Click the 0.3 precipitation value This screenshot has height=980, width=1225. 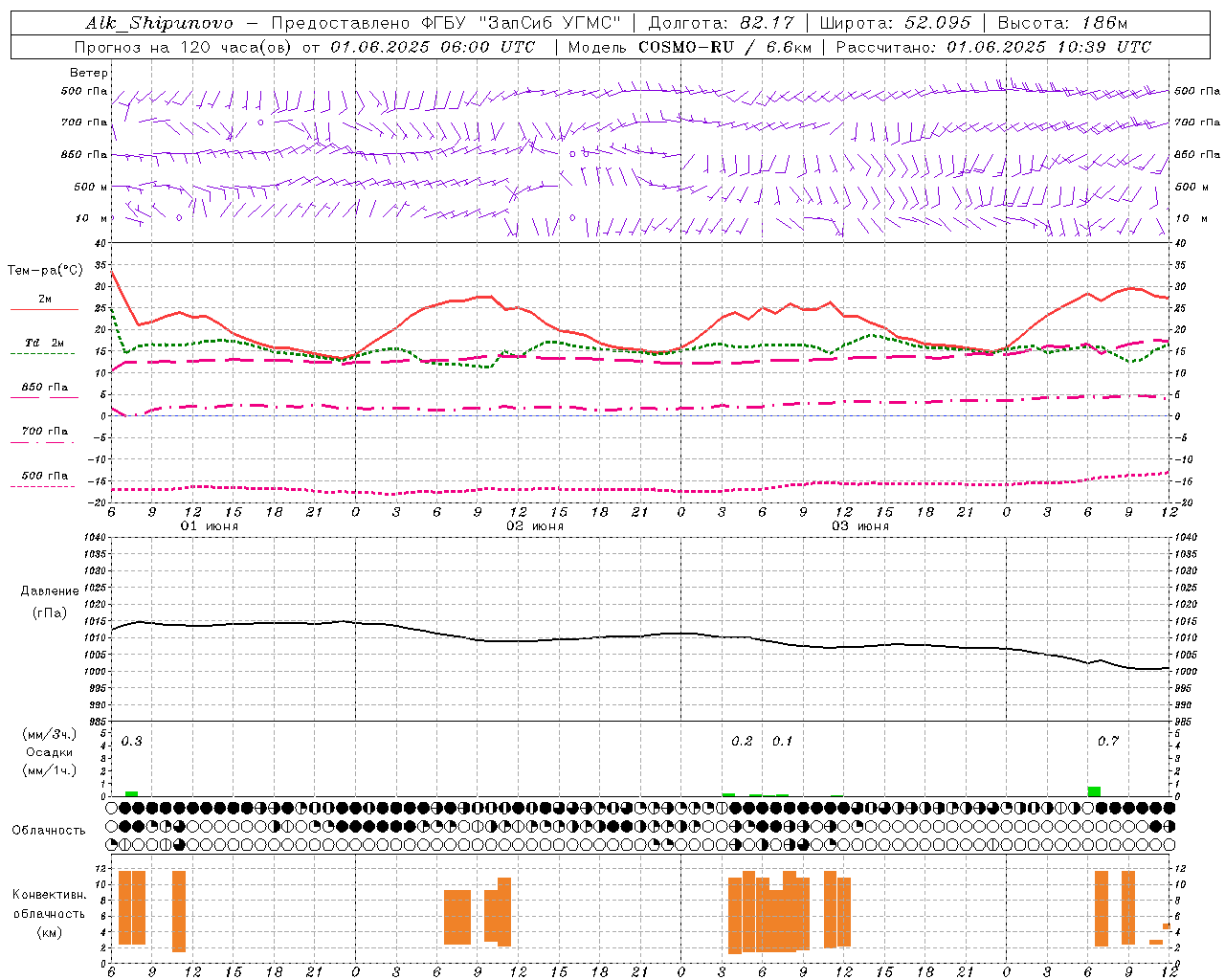pos(132,742)
